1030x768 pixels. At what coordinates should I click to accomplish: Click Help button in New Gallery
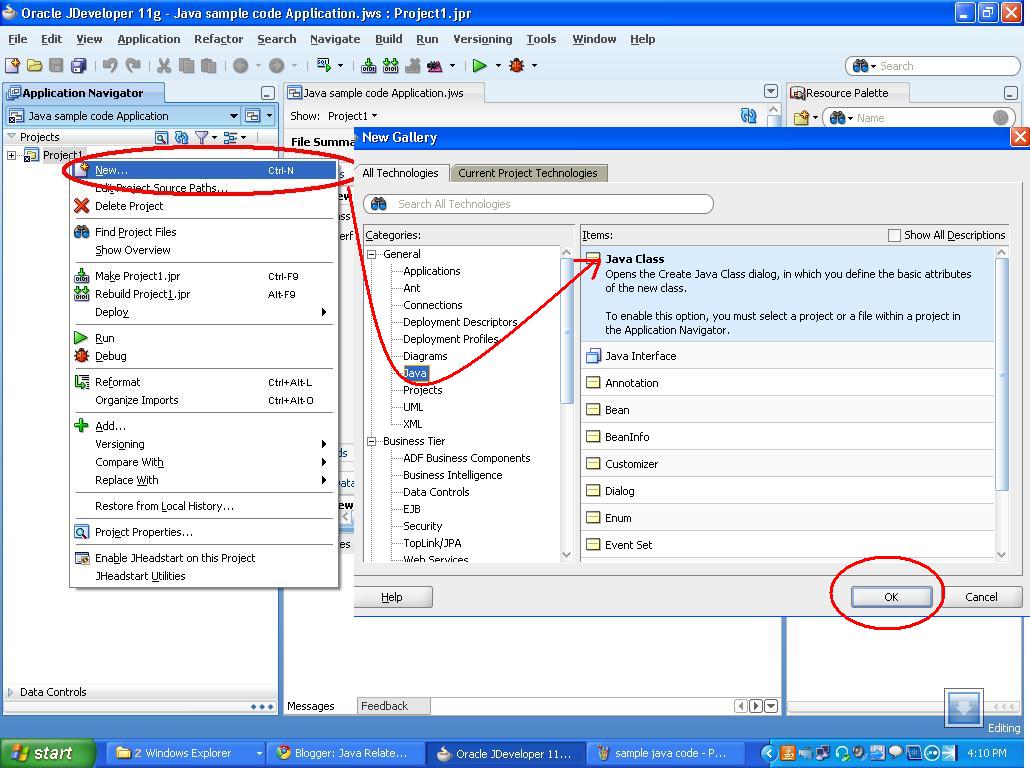click(x=392, y=597)
